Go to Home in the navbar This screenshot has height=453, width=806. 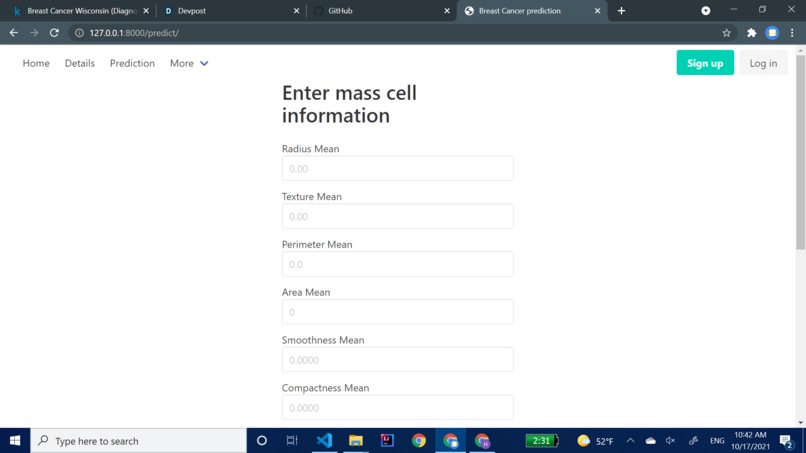pyautogui.click(x=36, y=63)
